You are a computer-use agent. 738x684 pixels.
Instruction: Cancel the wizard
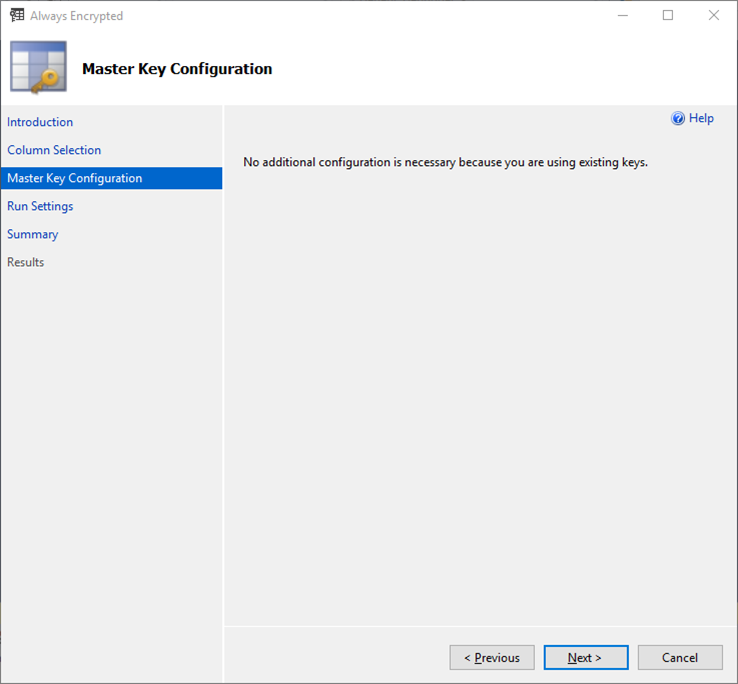point(680,657)
